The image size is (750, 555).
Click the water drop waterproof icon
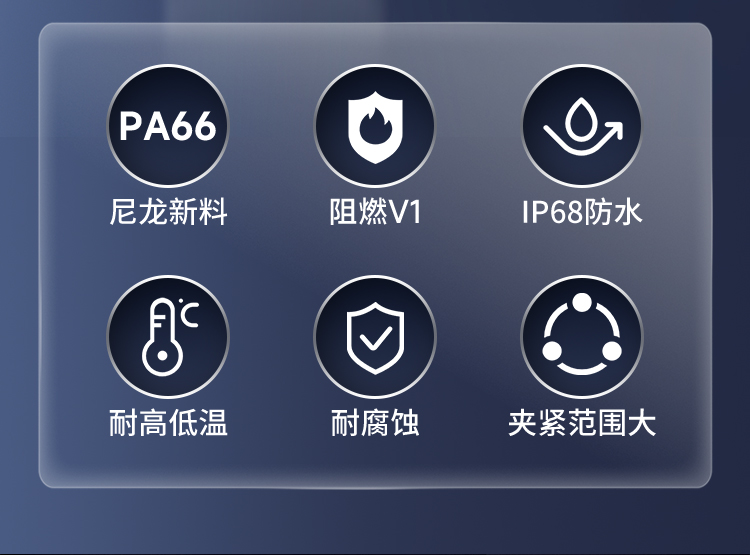582,126
